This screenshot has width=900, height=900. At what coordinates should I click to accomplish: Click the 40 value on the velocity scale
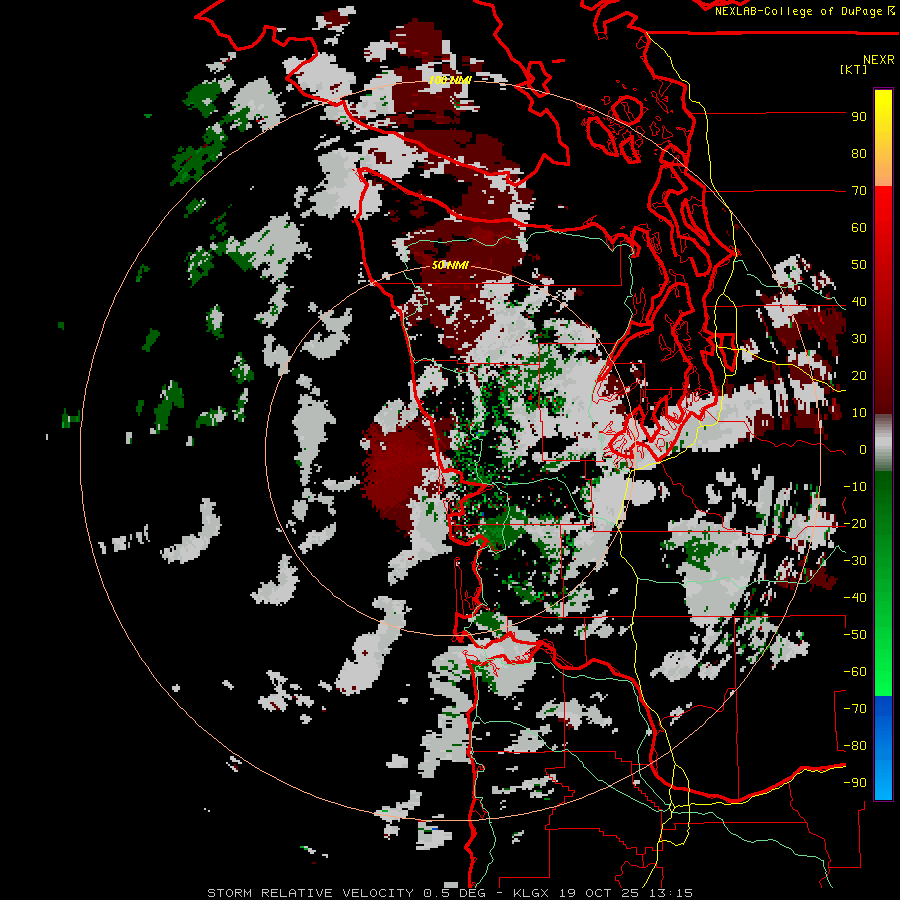(859, 302)
